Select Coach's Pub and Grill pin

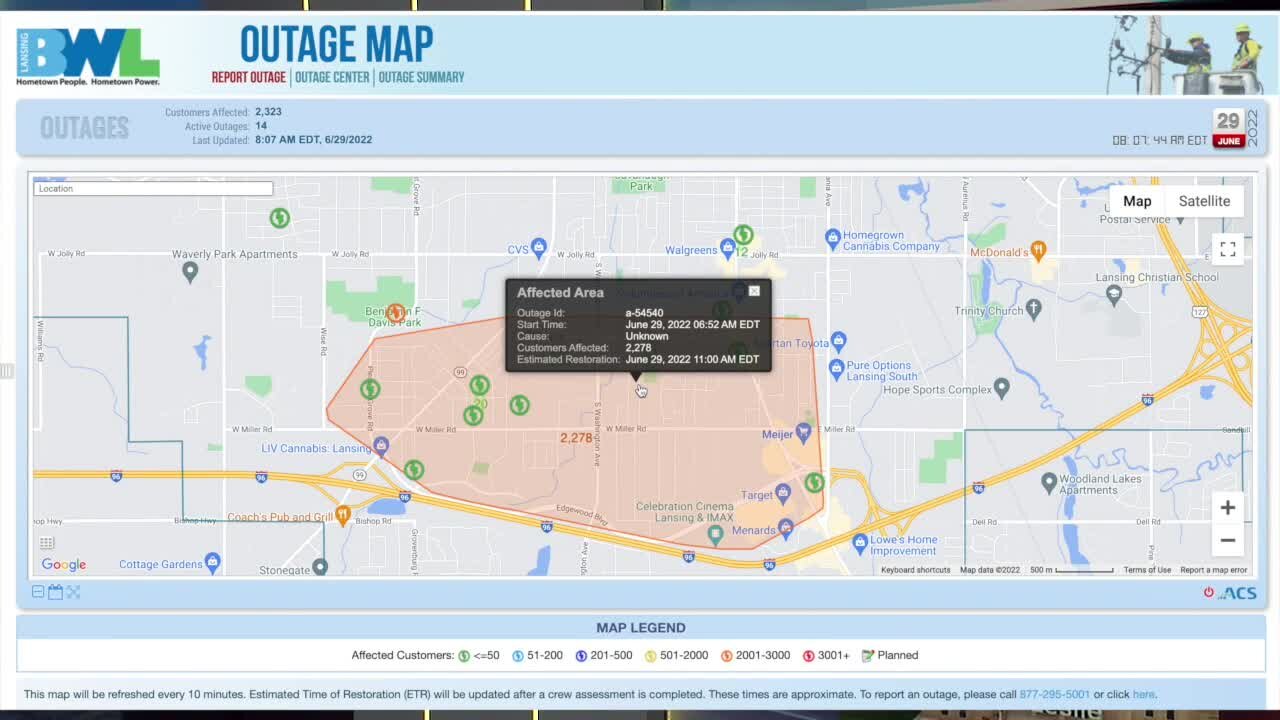click(x=343, y=515)
